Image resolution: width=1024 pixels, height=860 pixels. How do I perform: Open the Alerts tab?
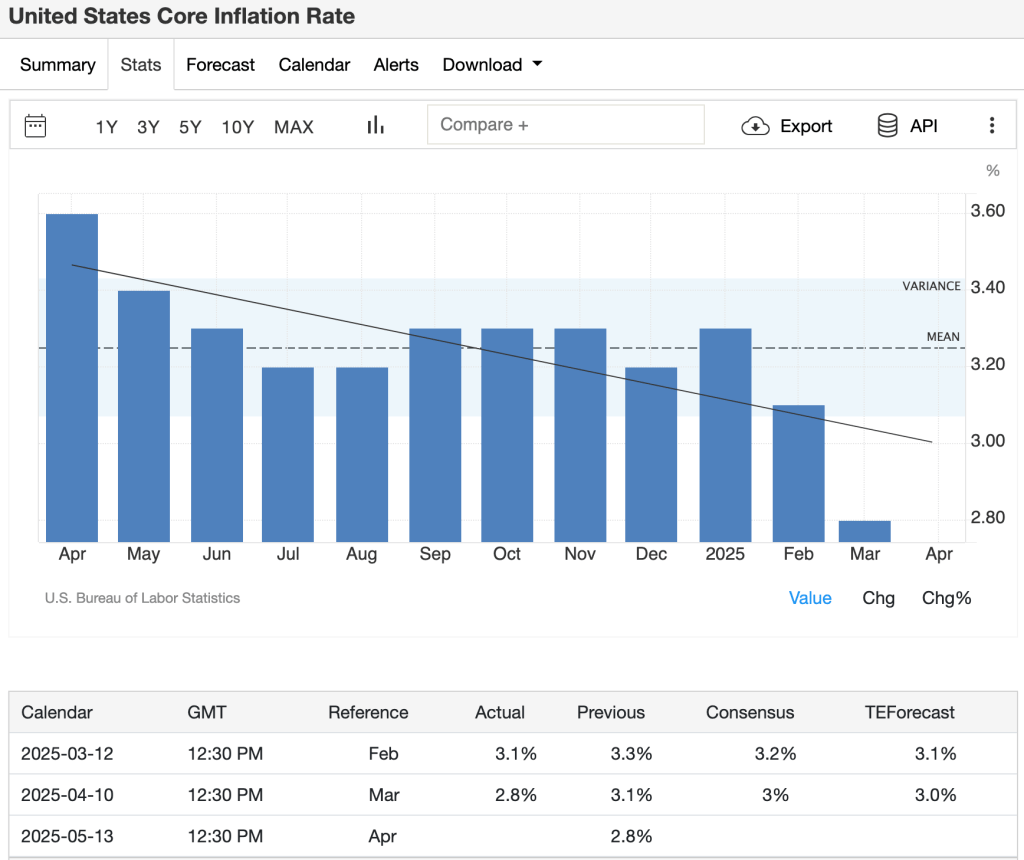[x=396, y=64]
